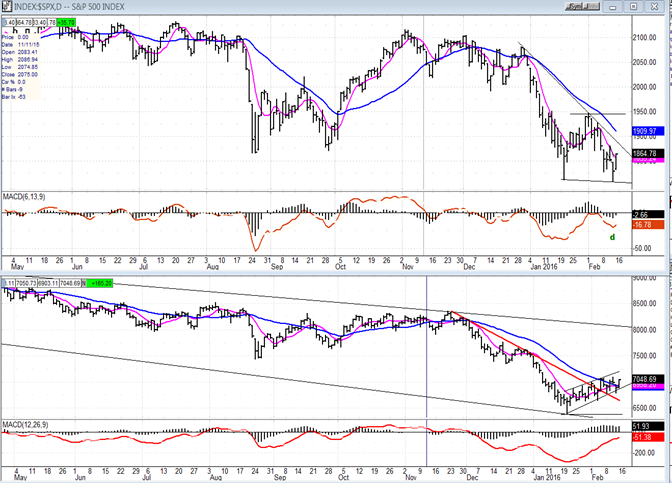
Task: Select the MACD(12,26,9) indicator label
Action: (25, 424)
